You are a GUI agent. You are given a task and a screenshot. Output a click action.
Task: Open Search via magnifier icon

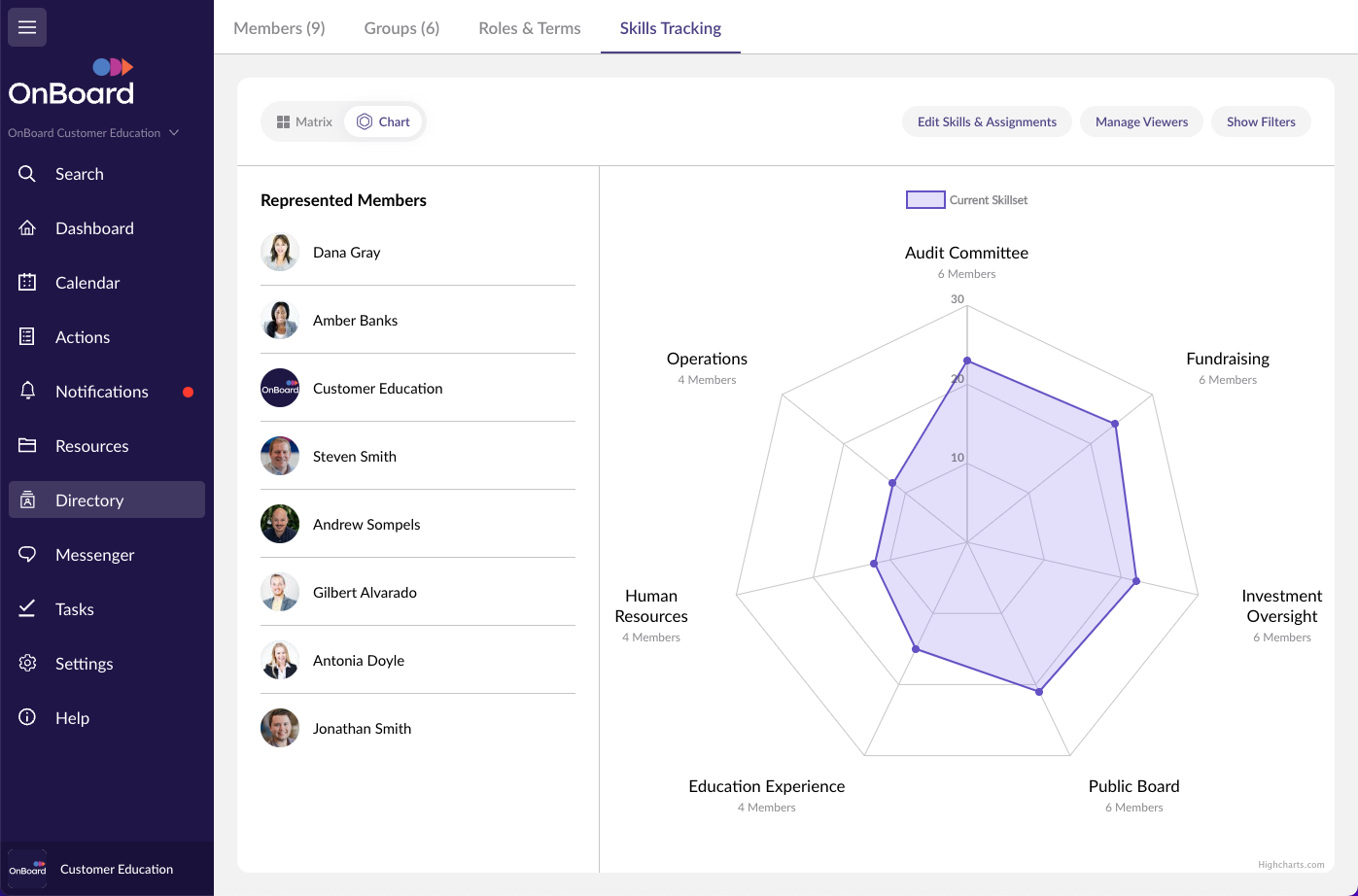pyautogui.click(x=27, y=174)
